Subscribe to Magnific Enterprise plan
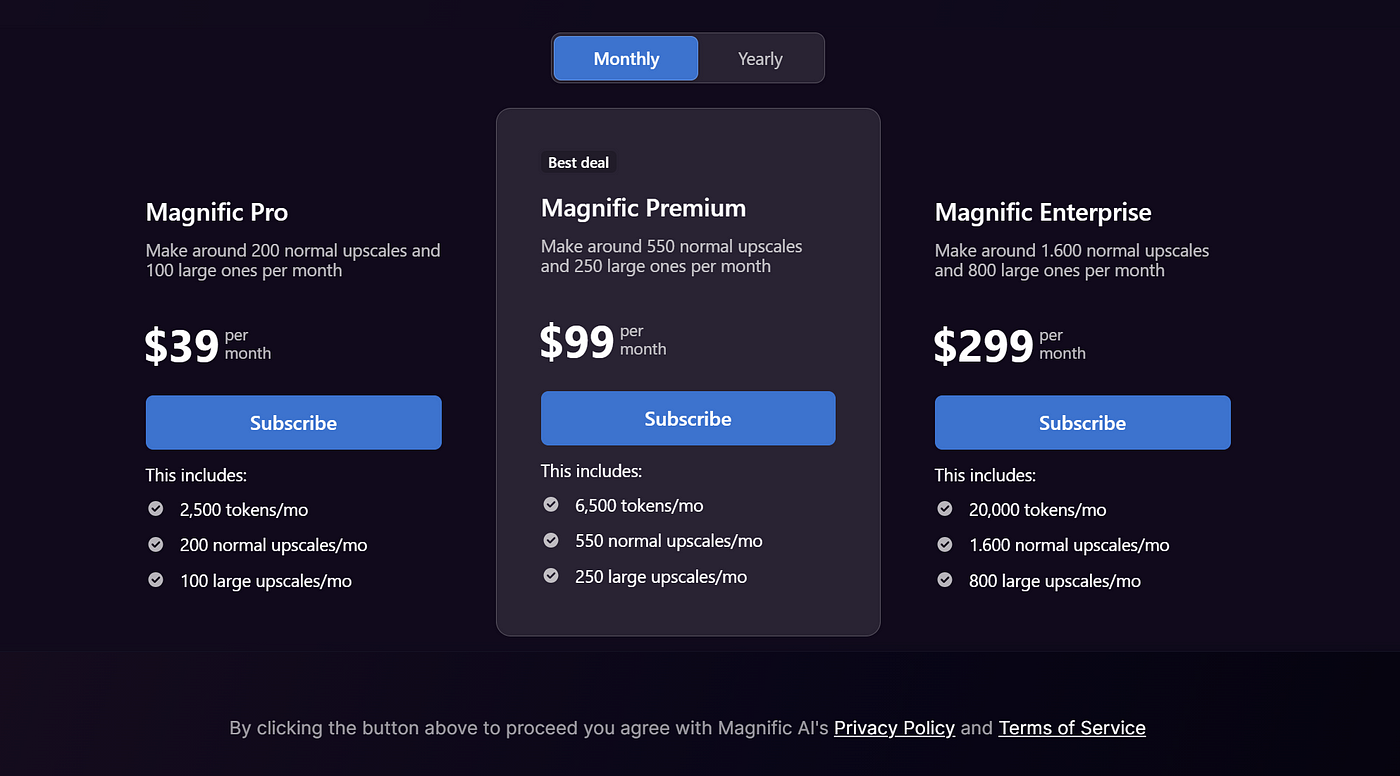1400x776 pixels. coord(1082,423)
